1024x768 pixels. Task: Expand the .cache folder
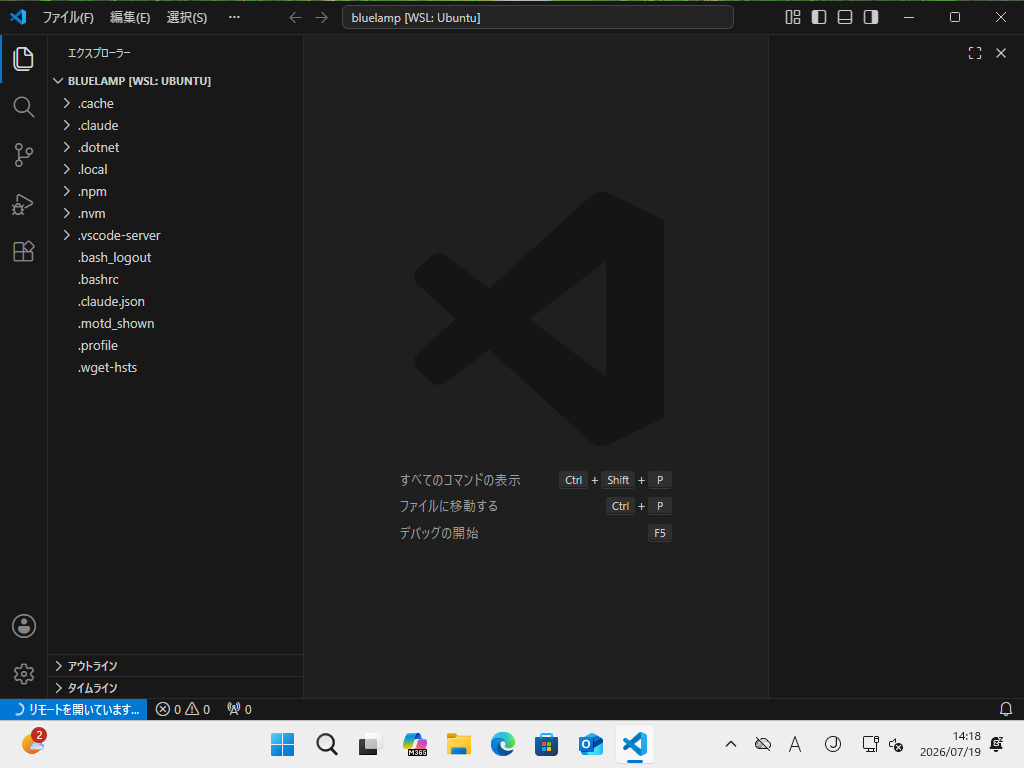175,103
